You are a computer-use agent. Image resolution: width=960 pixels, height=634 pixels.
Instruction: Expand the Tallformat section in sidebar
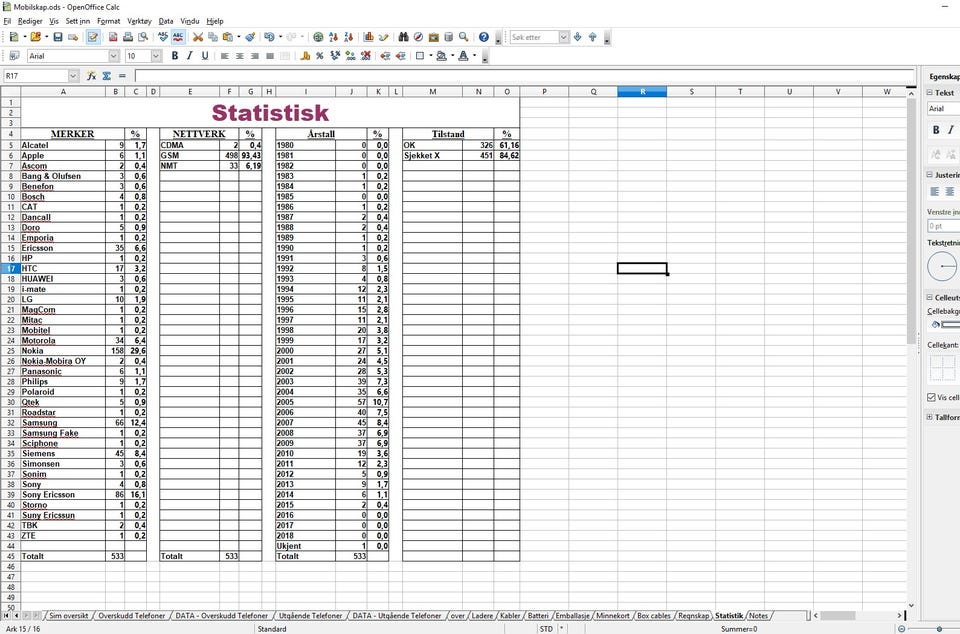[x=929, y=417]
